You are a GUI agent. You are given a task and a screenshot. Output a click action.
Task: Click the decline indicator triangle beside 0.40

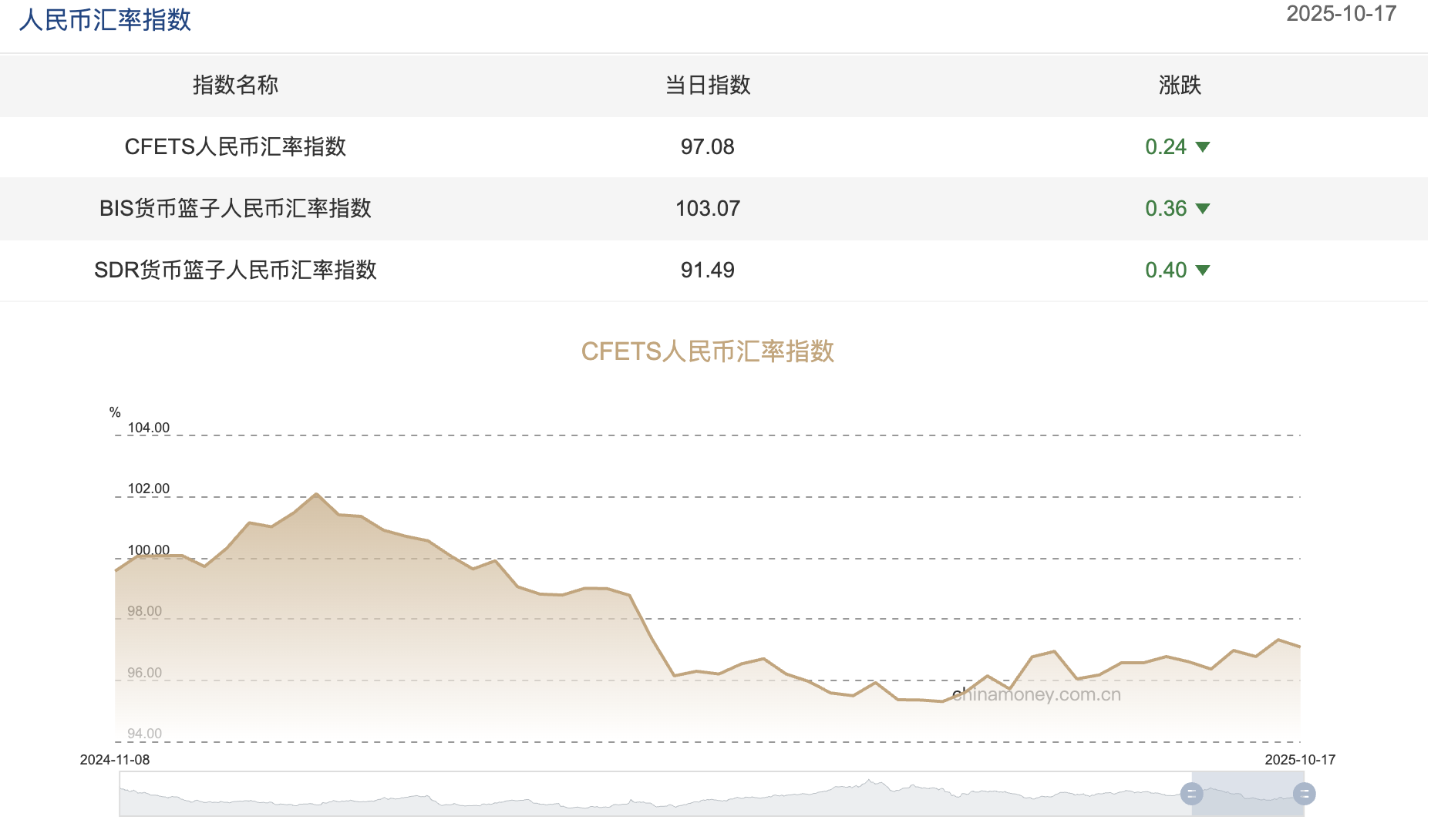click(x=1203, y=270)
